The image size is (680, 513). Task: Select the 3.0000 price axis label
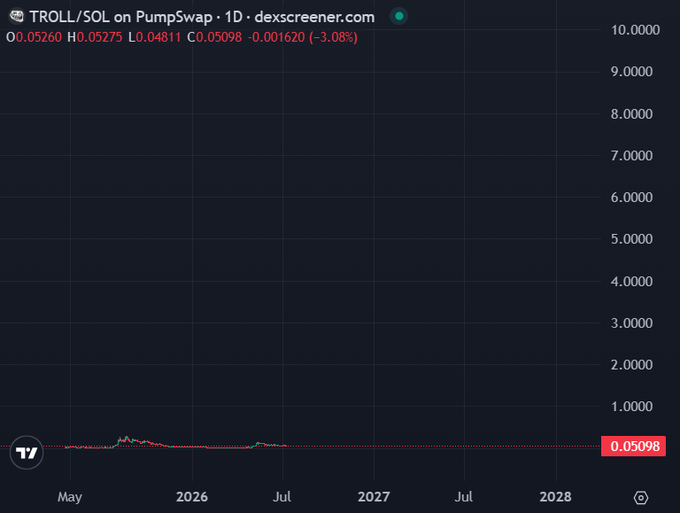(x=631, y=323)
